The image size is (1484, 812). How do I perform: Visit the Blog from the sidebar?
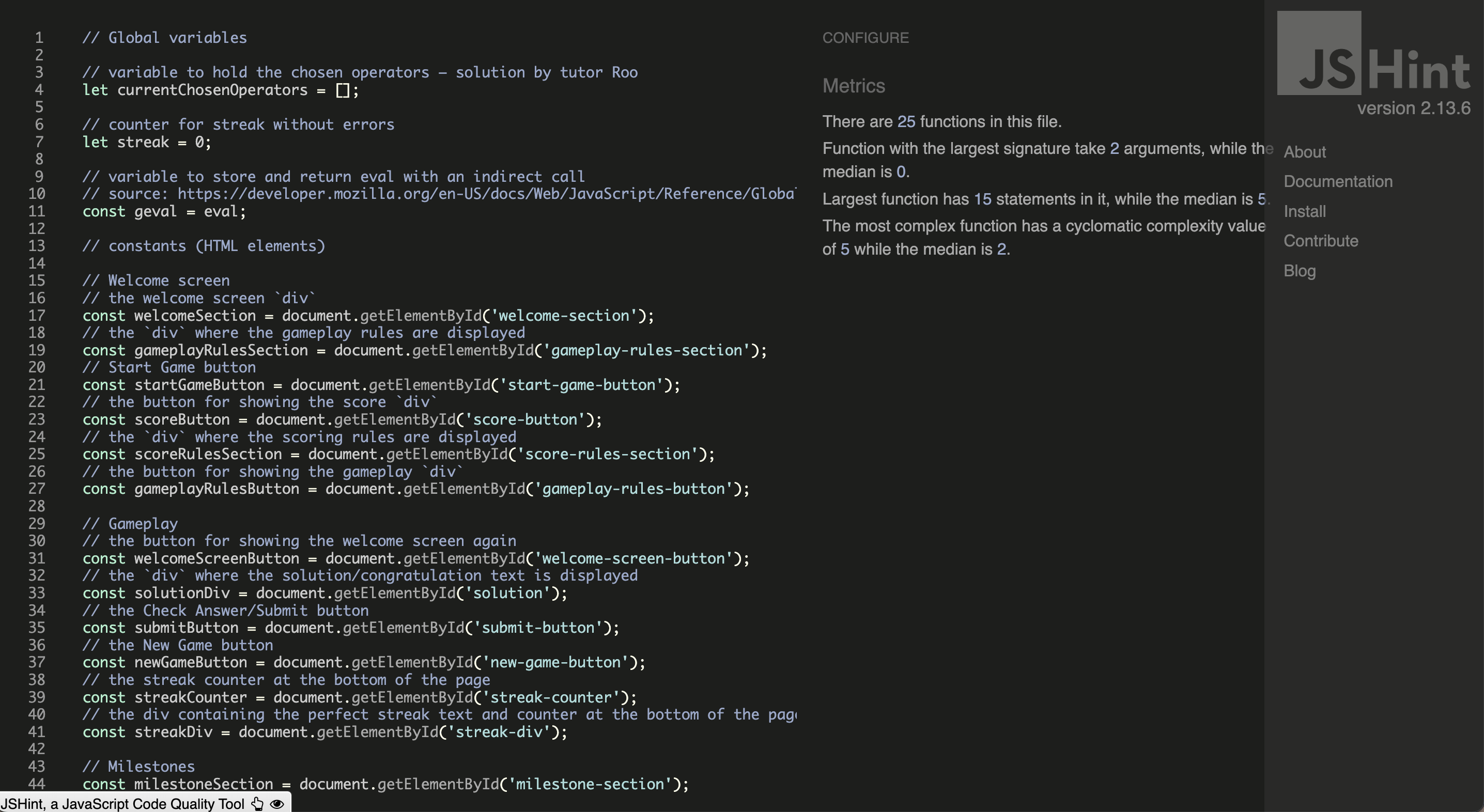[x=1299, y=271]
